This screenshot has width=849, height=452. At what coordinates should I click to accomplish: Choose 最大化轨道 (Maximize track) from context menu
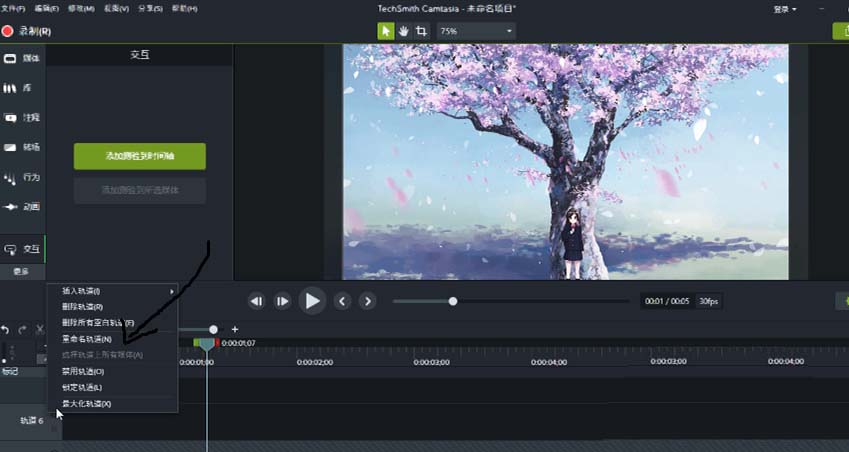click(x=113, y=404)
